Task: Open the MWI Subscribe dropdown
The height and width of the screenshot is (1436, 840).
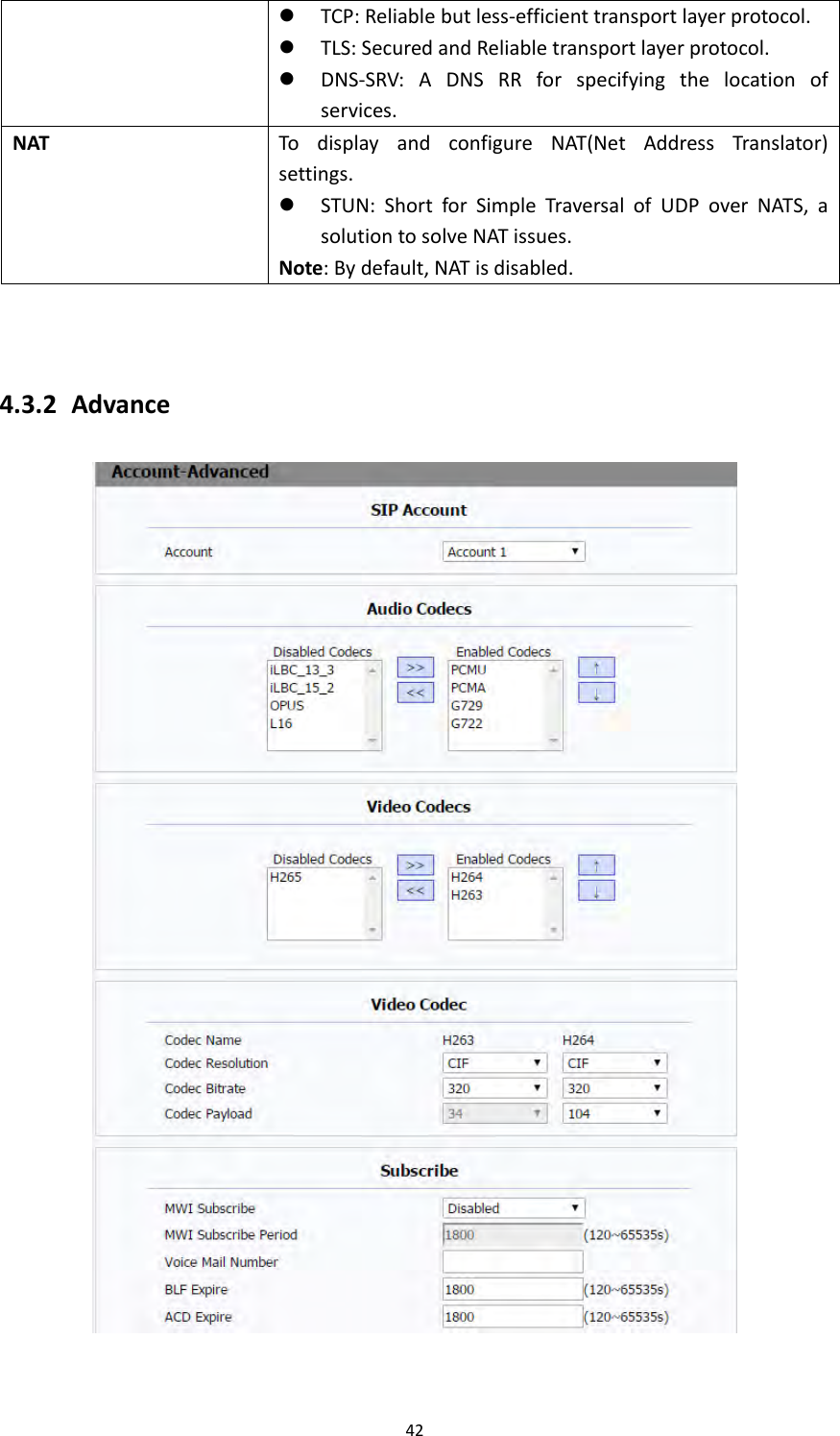Action: [x=513, y=1207]
